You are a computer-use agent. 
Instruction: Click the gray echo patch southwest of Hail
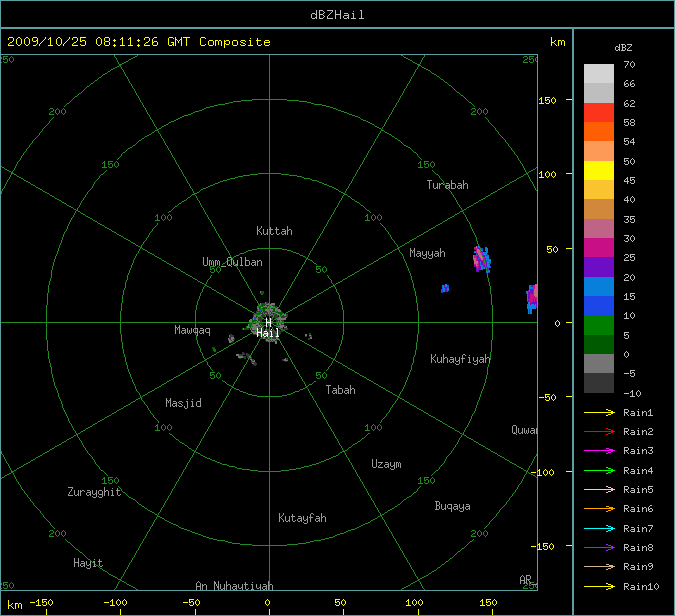point(247,358)
